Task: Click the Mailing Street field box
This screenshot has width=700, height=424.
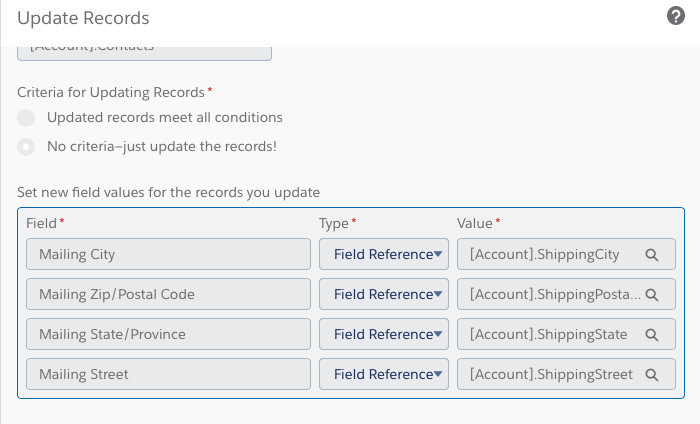Action: tap(169, 375)
